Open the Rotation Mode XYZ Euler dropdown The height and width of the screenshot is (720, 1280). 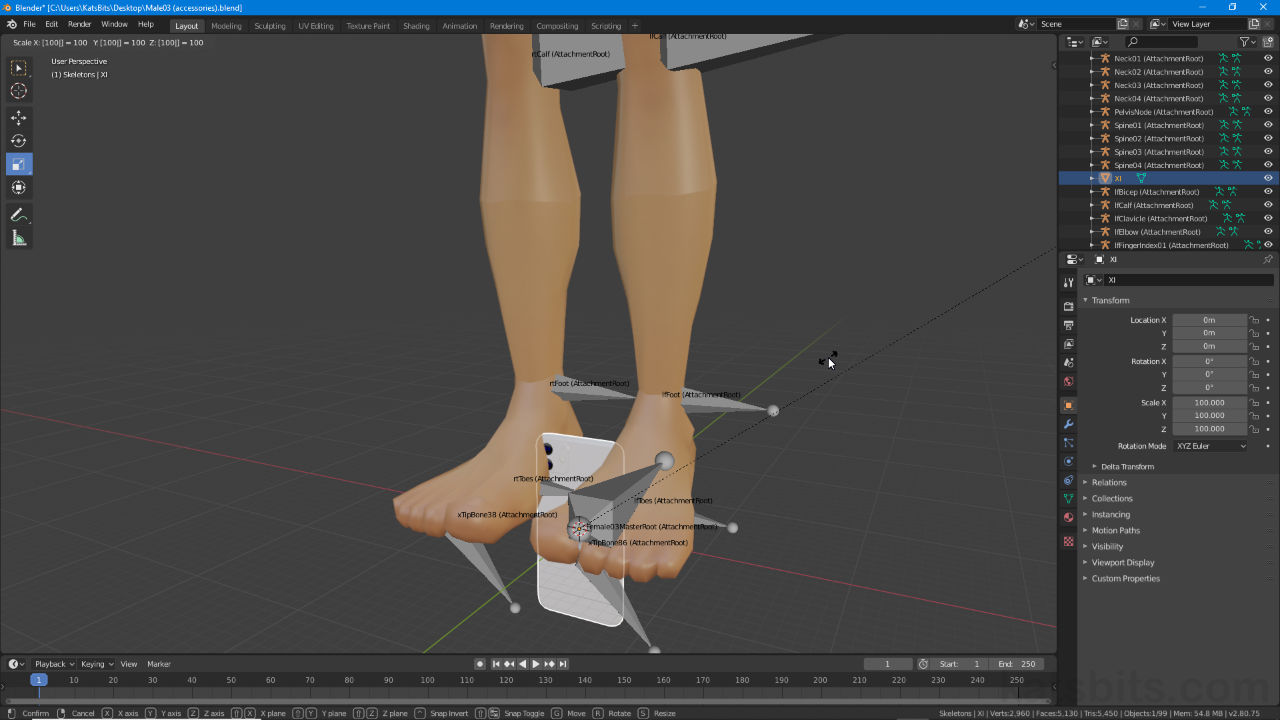(x=1211, y=446)
